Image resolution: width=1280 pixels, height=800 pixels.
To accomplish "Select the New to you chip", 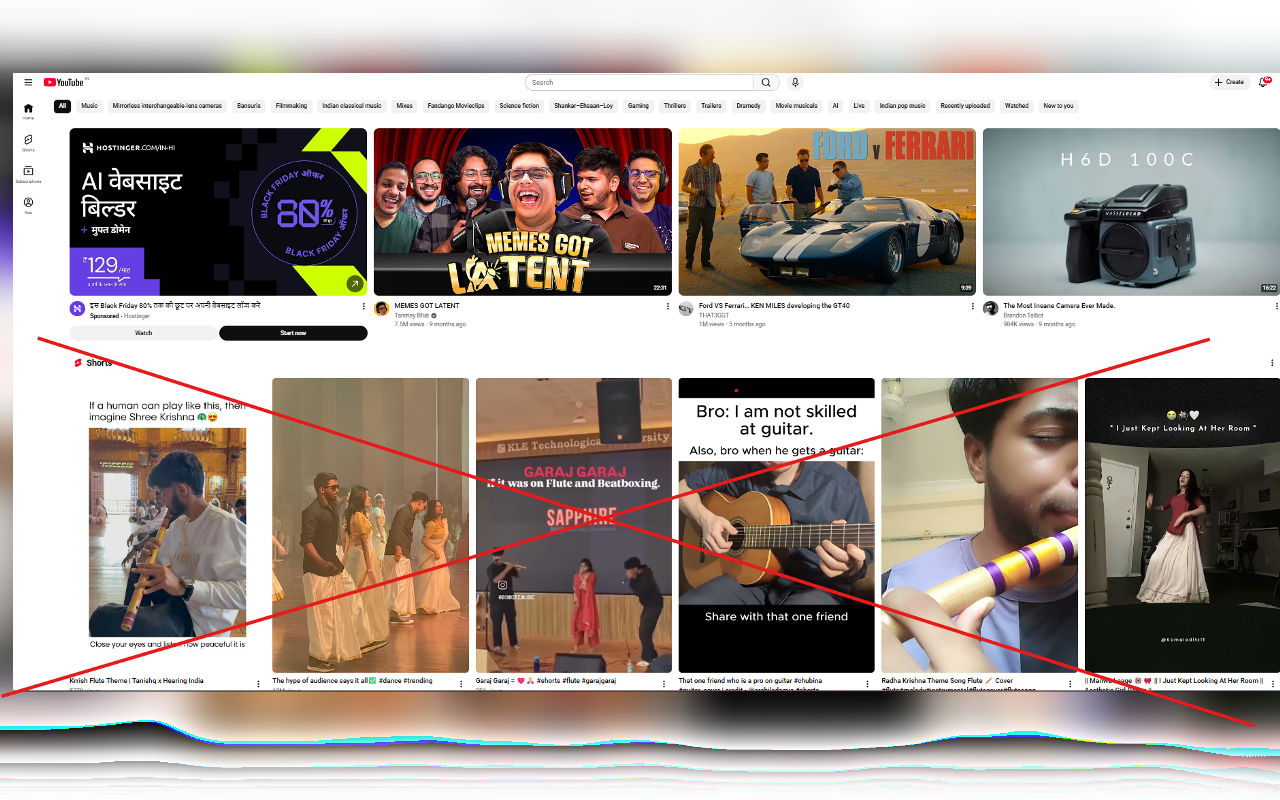I will tap(1058, 106).
